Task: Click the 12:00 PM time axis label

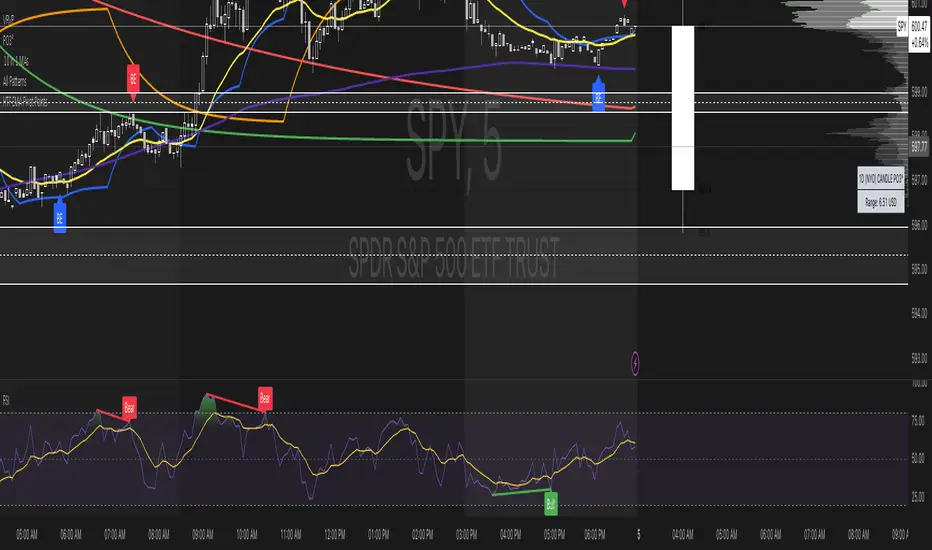Action: [335, 535]
